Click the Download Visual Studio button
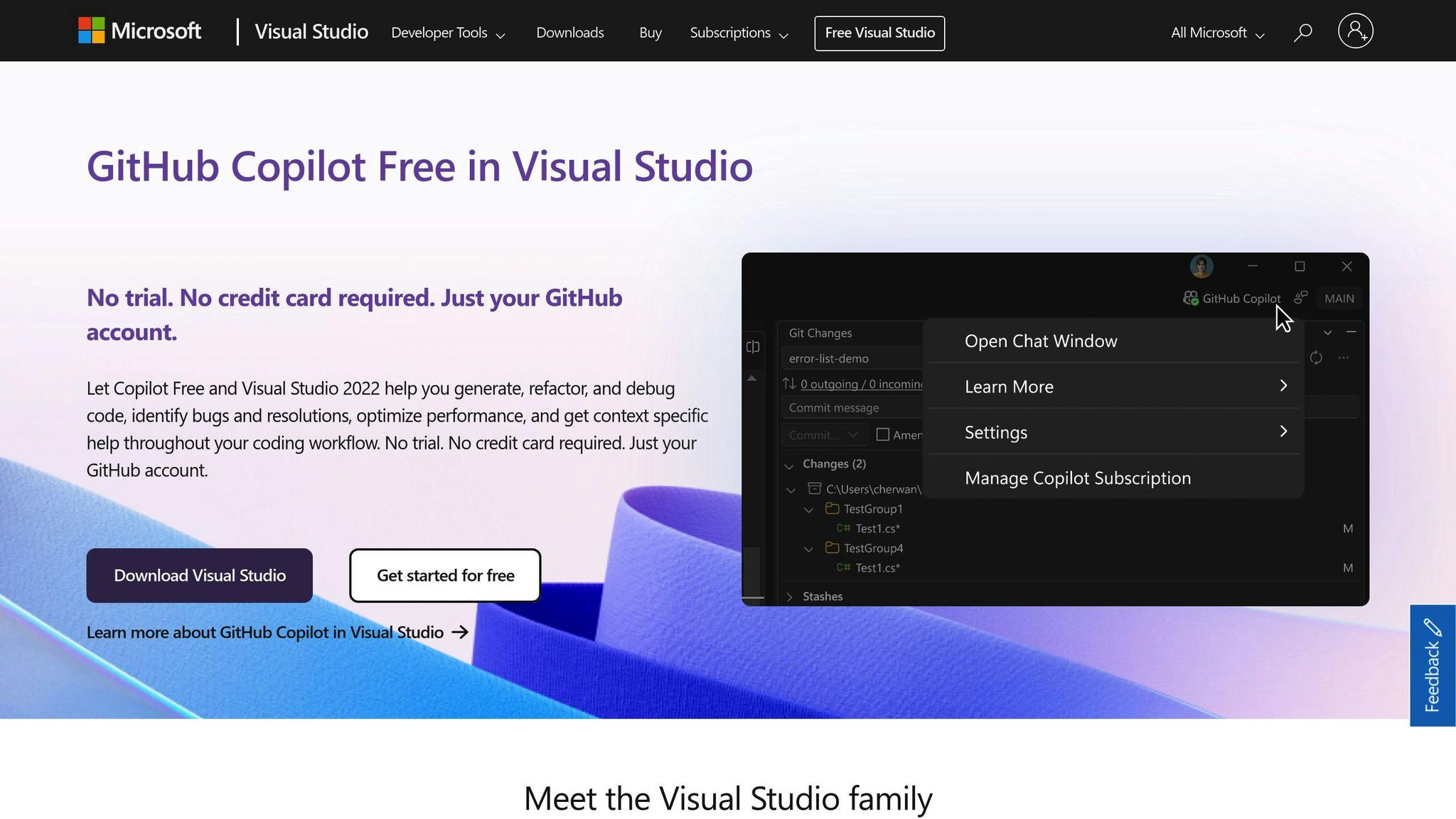 [x=199, y=575]
